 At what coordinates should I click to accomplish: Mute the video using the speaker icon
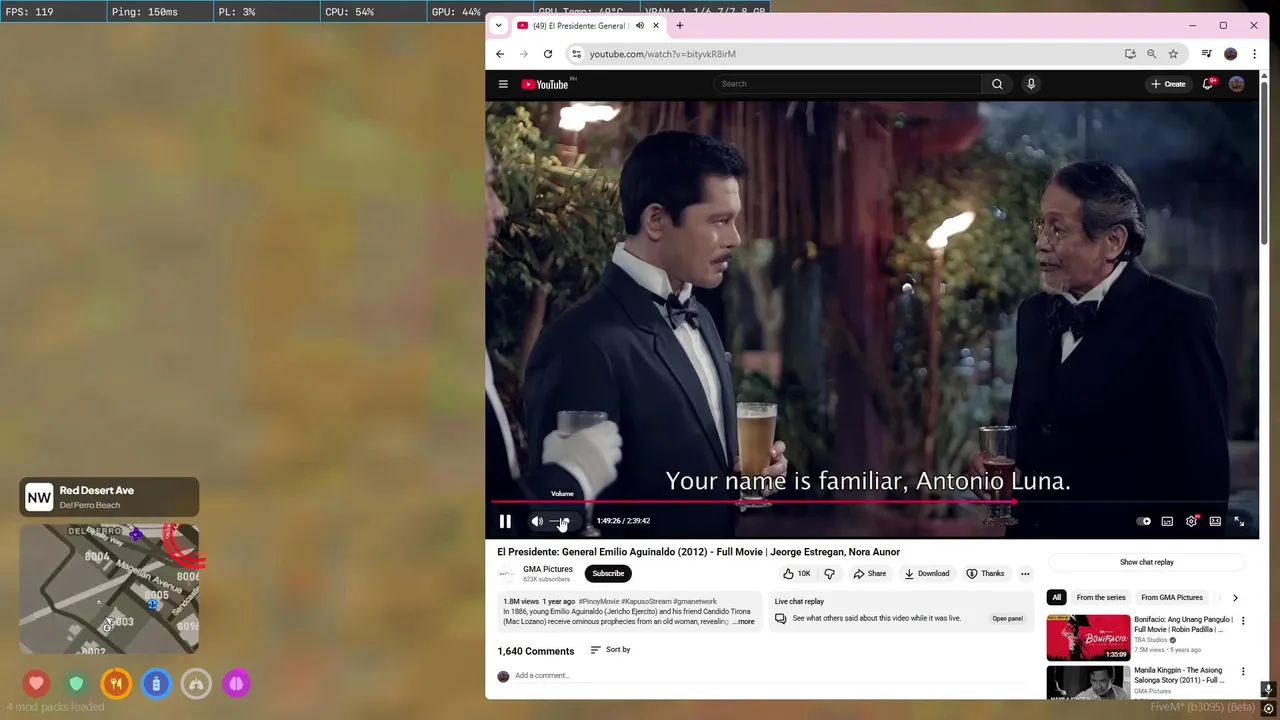[x=537, y=521]
